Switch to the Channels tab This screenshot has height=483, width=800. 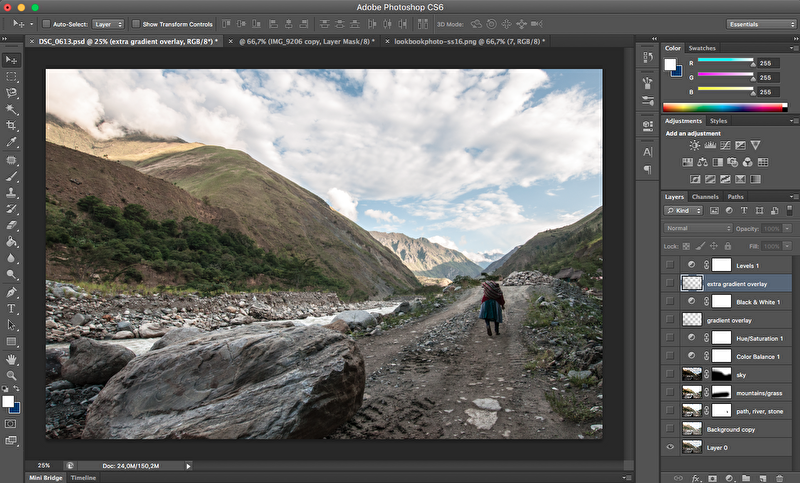pos(705,196)
